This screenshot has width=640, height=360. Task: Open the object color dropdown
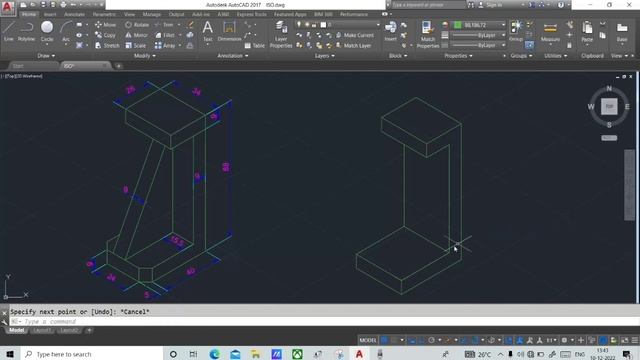479,25
